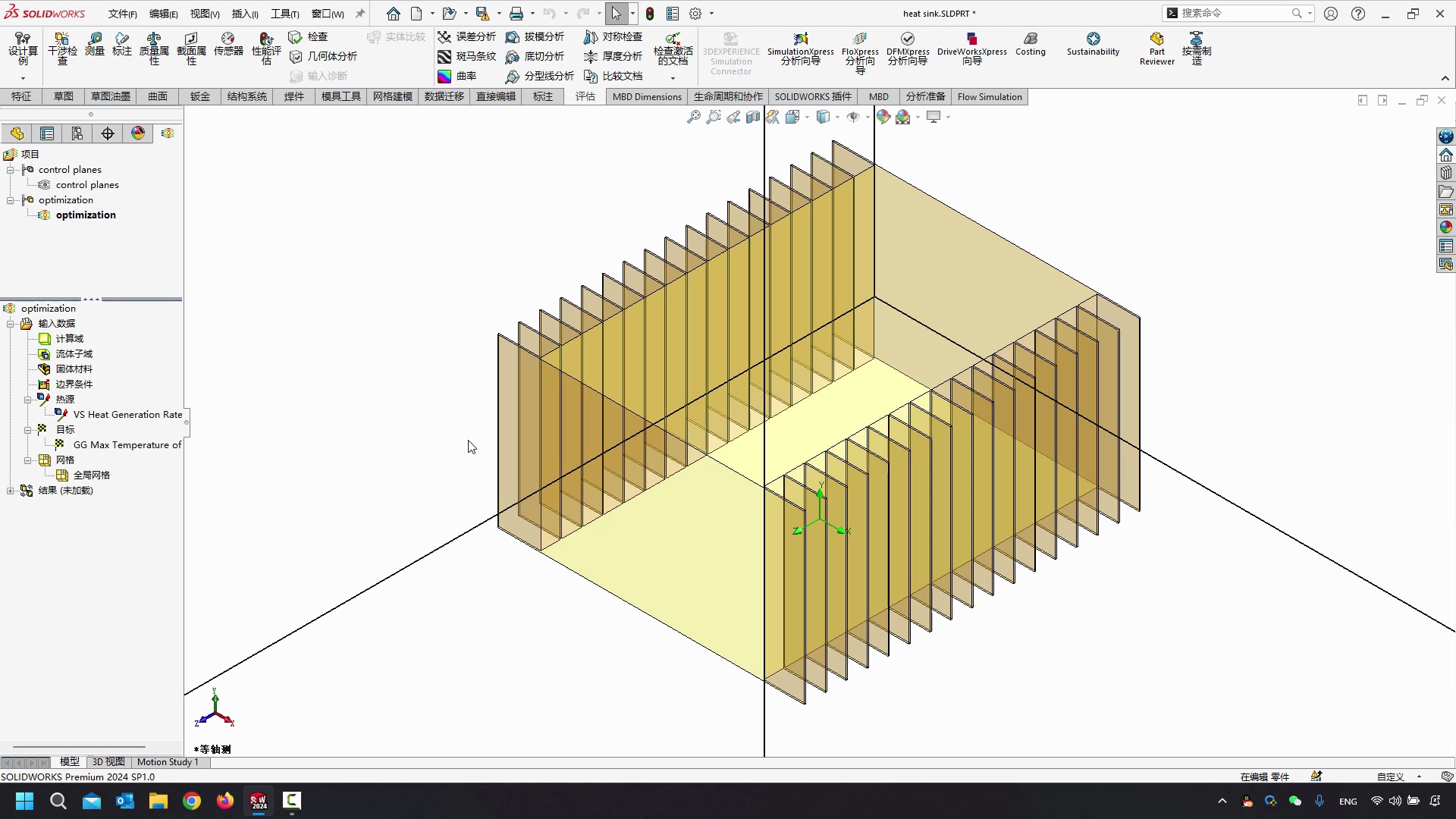Screen dimensions: 1456x819
Task: Click 整屏显示全图 zoom-to-fit icon
Action: [693, 117]
